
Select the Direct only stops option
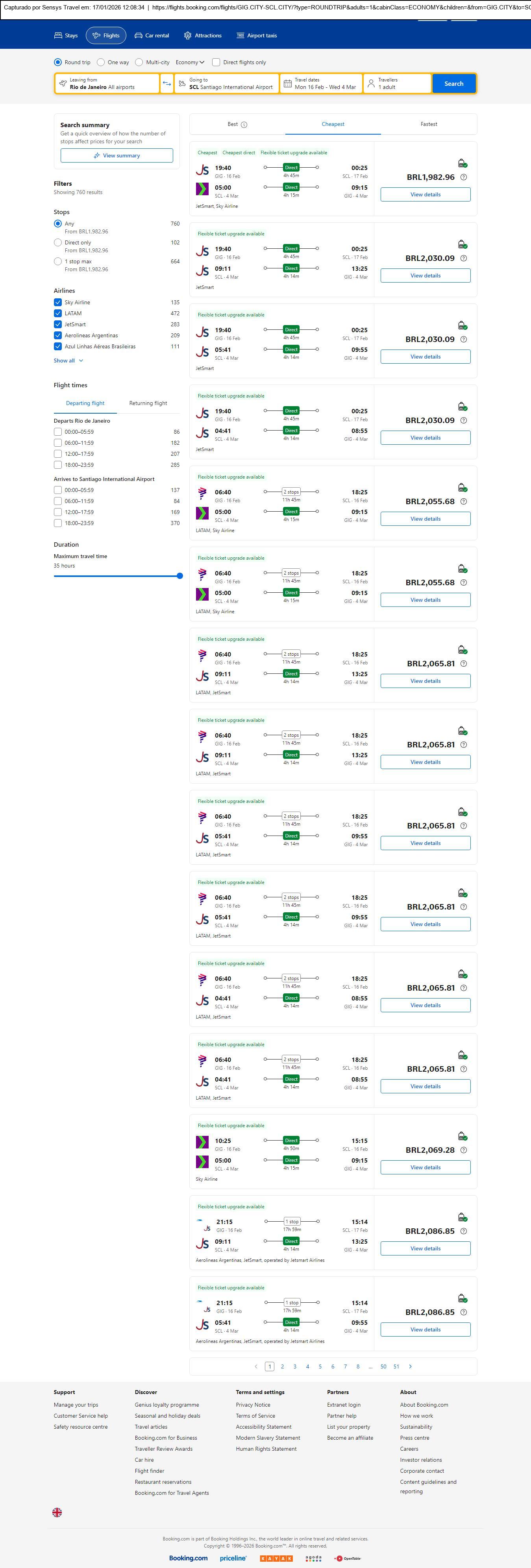(x=58, y=242)
